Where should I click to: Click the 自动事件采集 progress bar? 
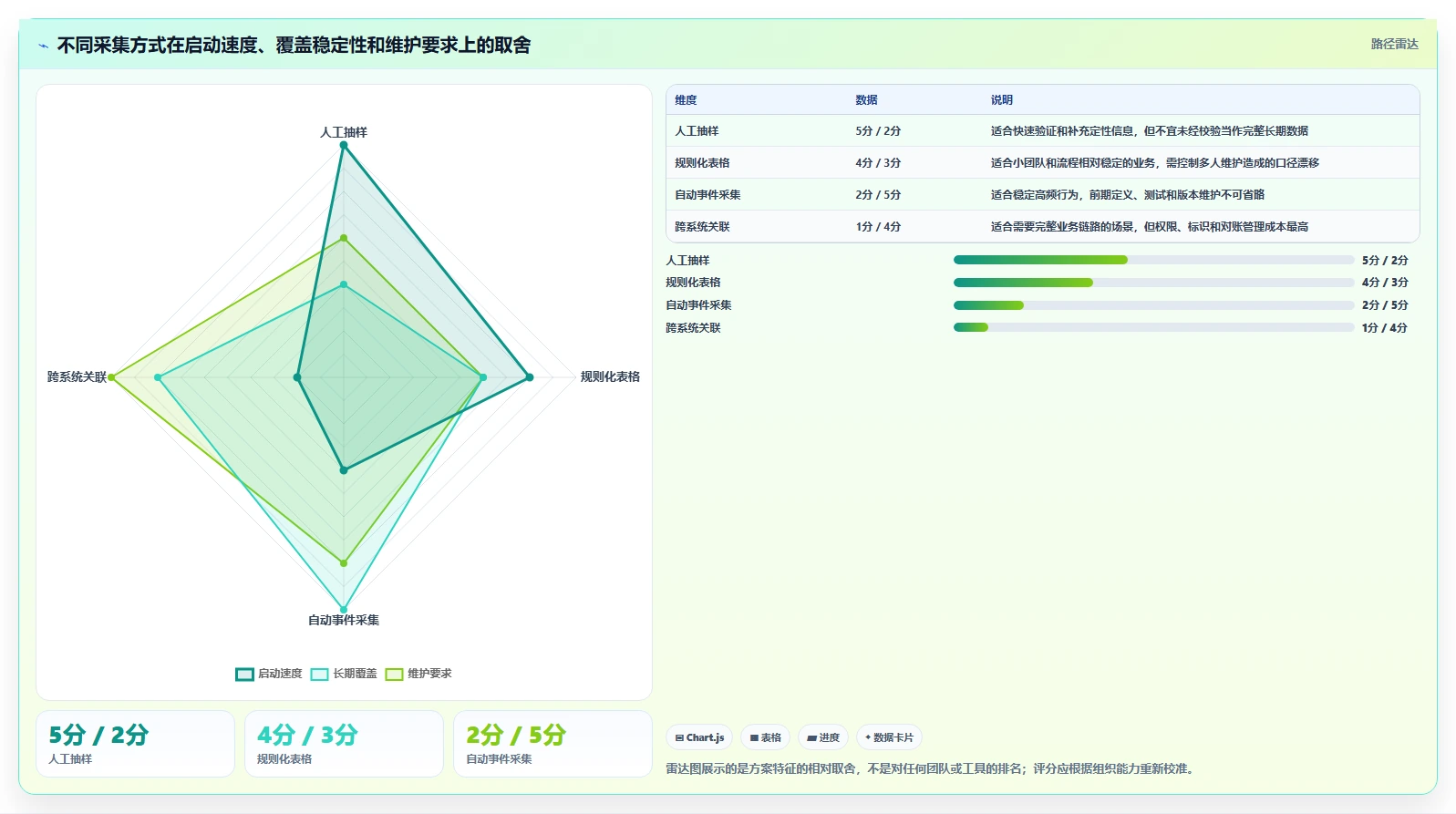1153,305
